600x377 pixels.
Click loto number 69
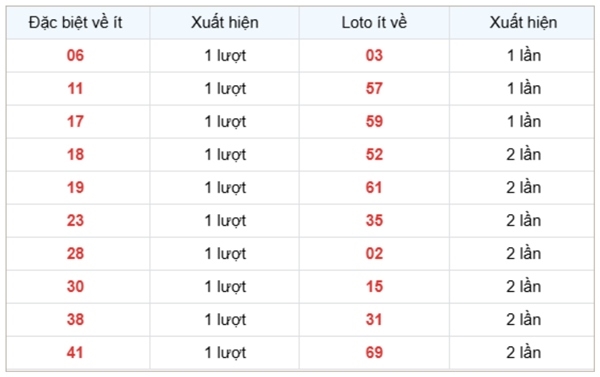(374, 353)
